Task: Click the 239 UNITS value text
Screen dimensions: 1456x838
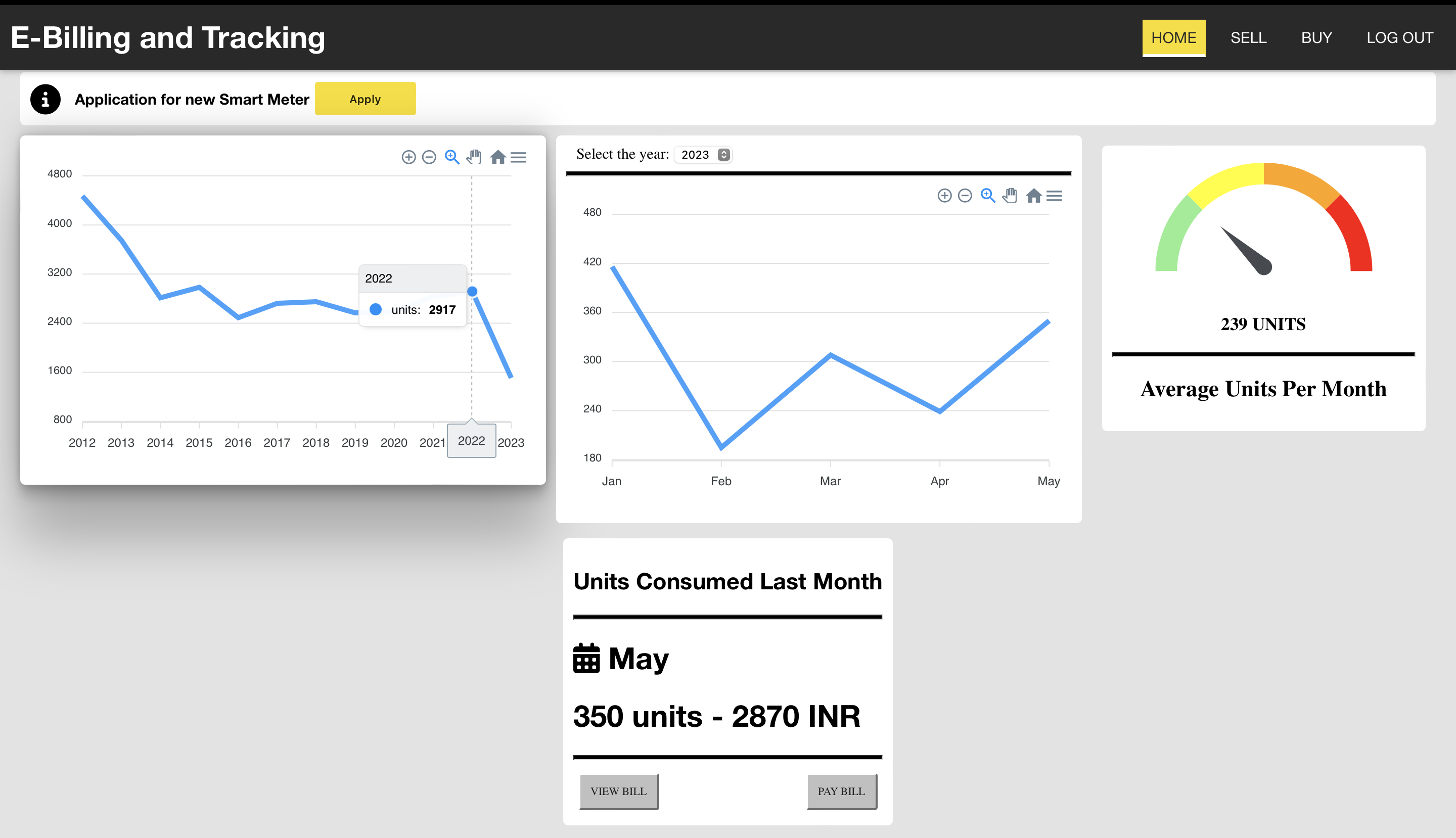Action: (x=1263, y=324)
